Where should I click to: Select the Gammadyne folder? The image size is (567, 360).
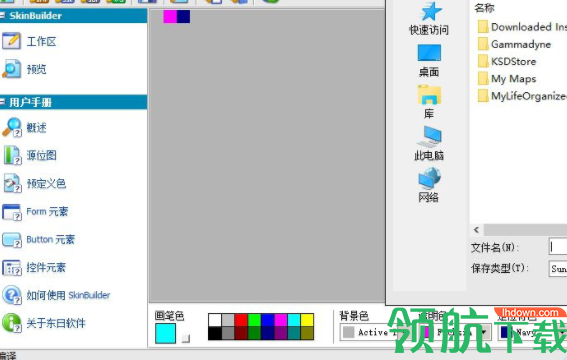(x=514, y=44)
